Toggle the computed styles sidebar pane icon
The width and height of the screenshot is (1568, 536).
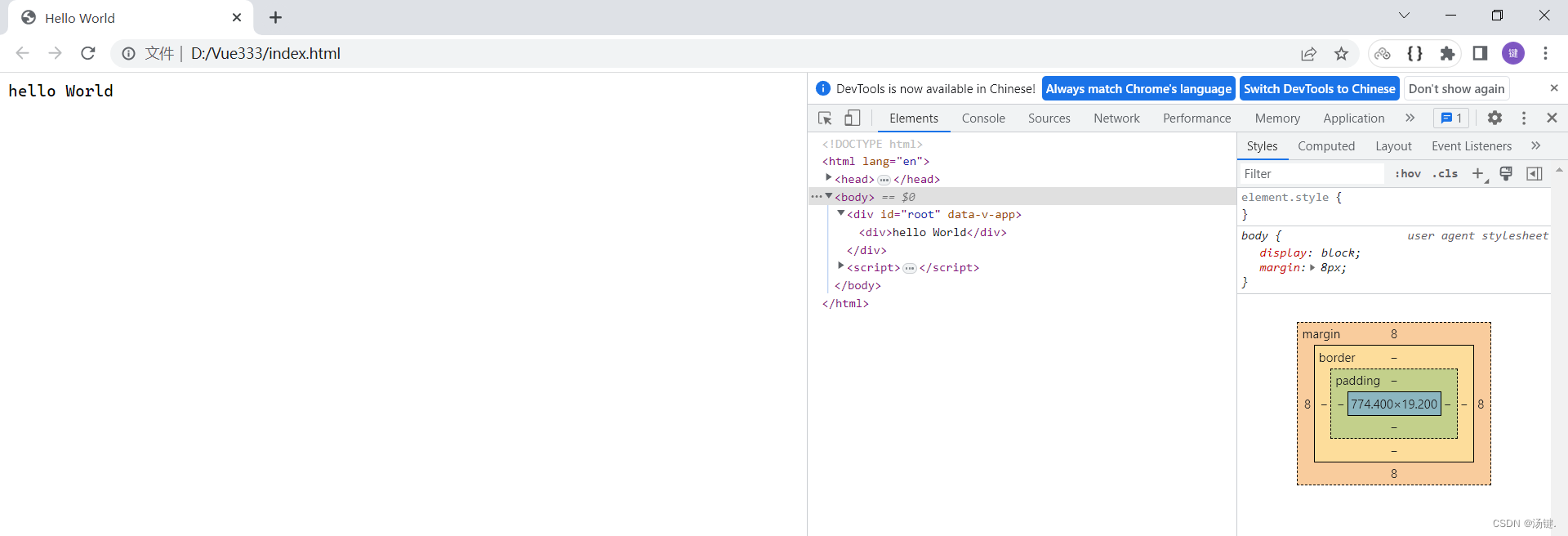click(x=1535, y=173)
